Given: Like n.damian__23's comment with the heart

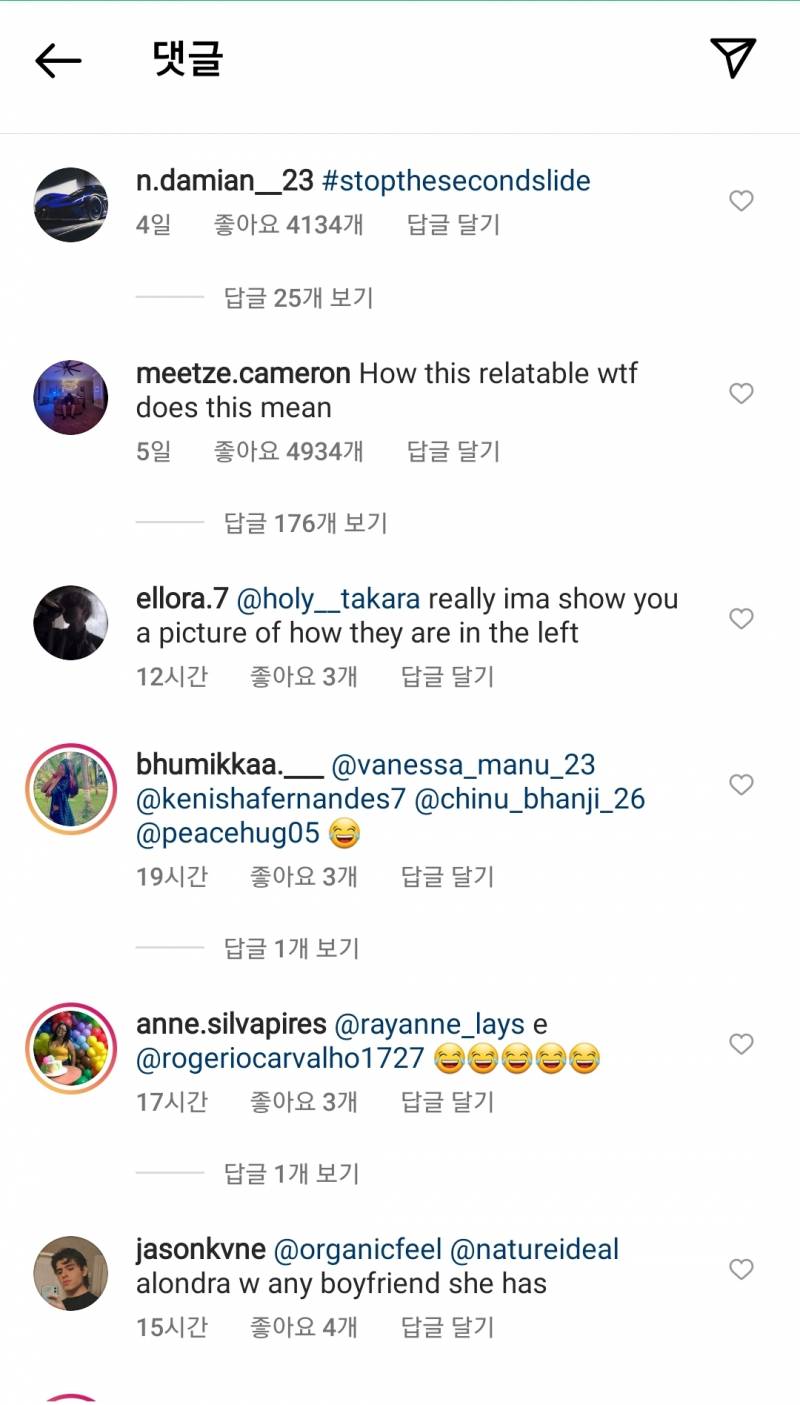Looking at the screenshot, I should pyautogui.click(x=741, y=202).
